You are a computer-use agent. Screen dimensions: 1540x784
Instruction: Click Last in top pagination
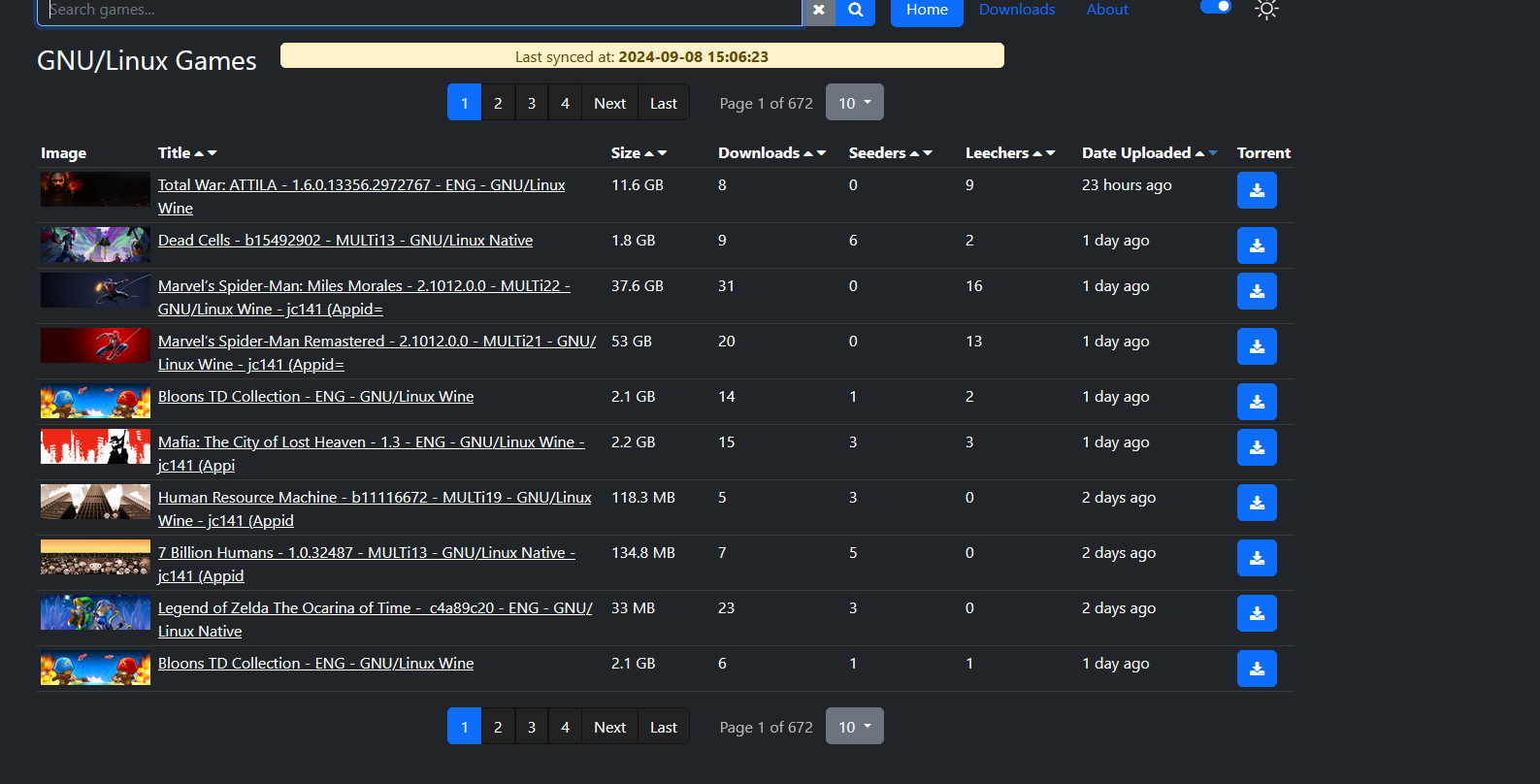664,103
